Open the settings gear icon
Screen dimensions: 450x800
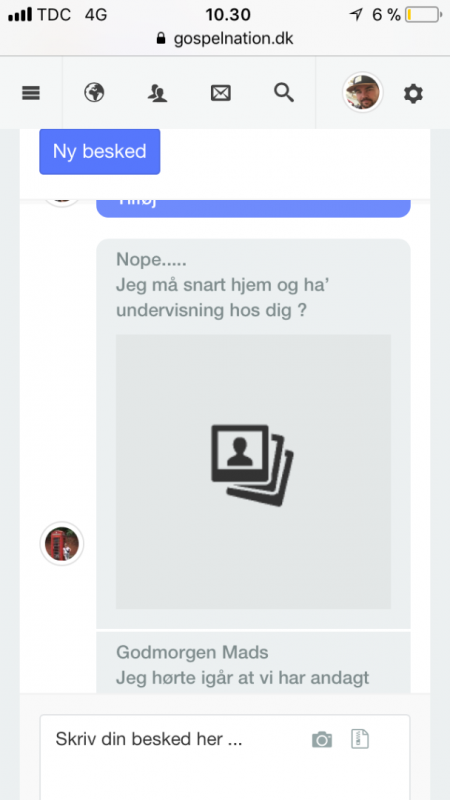pyautogui.click(x=413, y=94)
